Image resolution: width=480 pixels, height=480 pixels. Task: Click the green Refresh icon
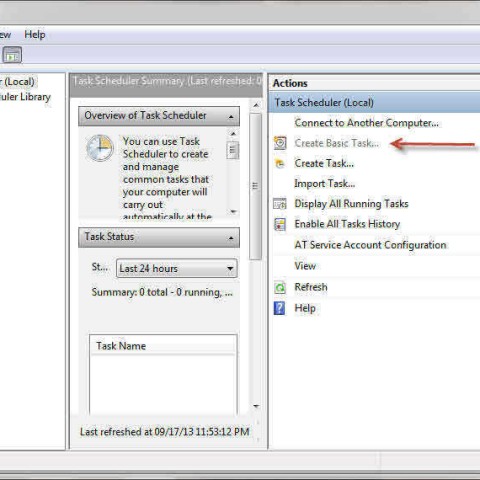280,287
